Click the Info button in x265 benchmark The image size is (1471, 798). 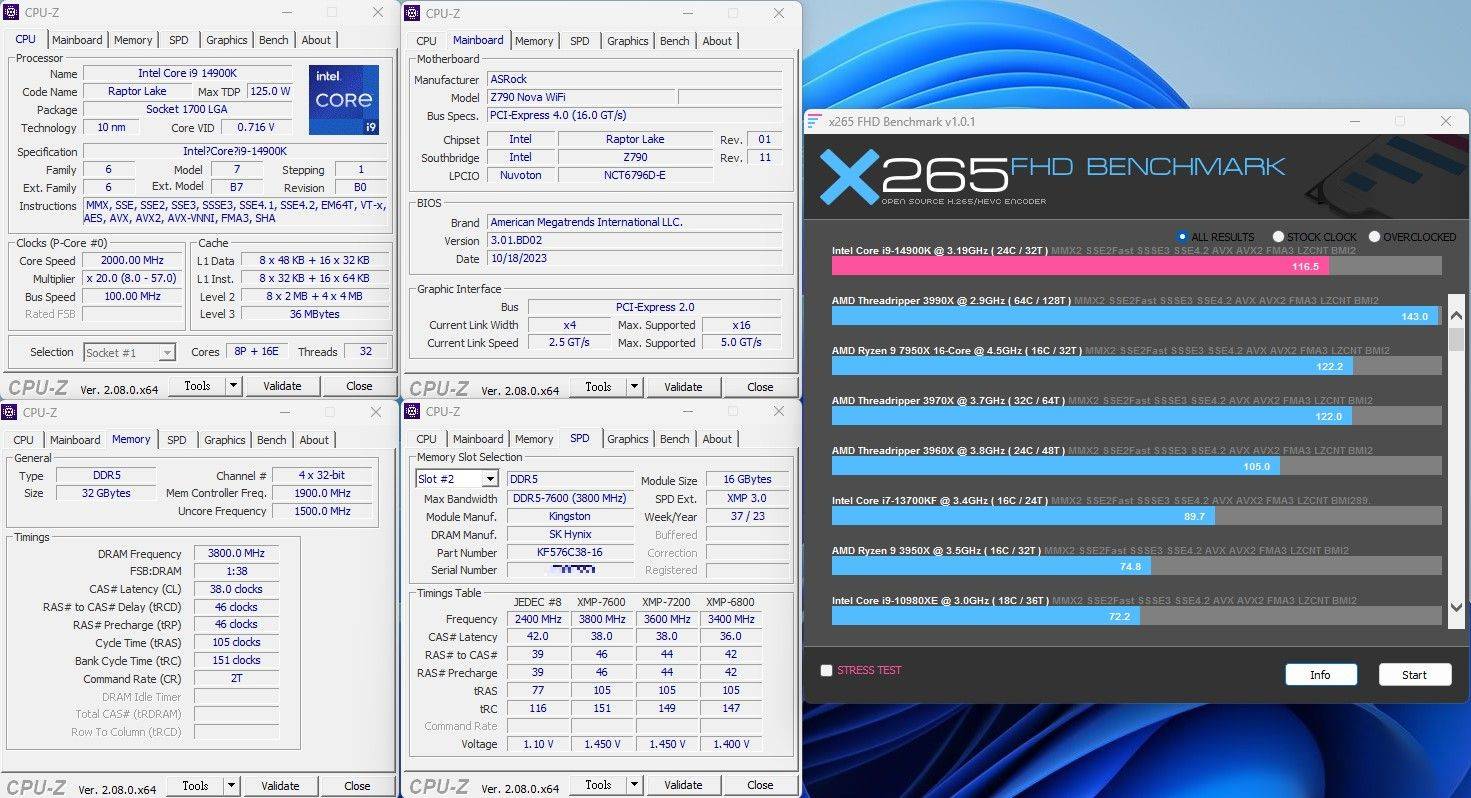pyautogui.click(x=1320, y=675)
